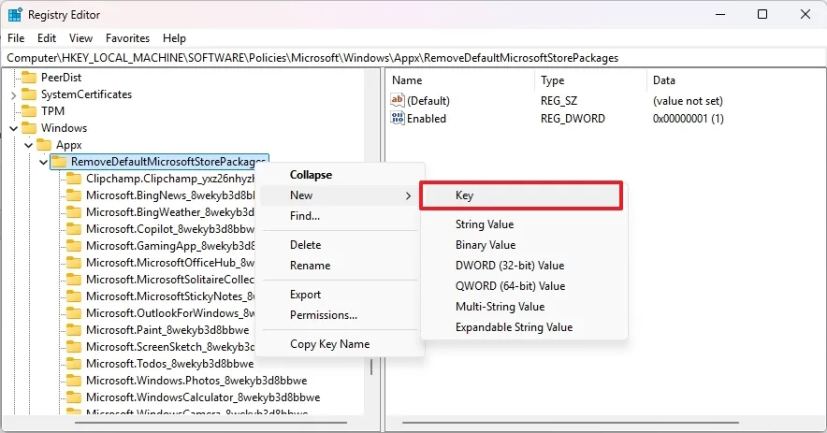
Task: Collapse the Windows tree node
Action: [x=13, y=128]
